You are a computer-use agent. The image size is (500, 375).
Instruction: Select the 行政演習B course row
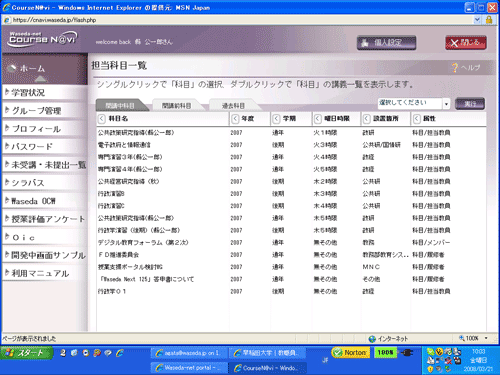click(291, 194)
